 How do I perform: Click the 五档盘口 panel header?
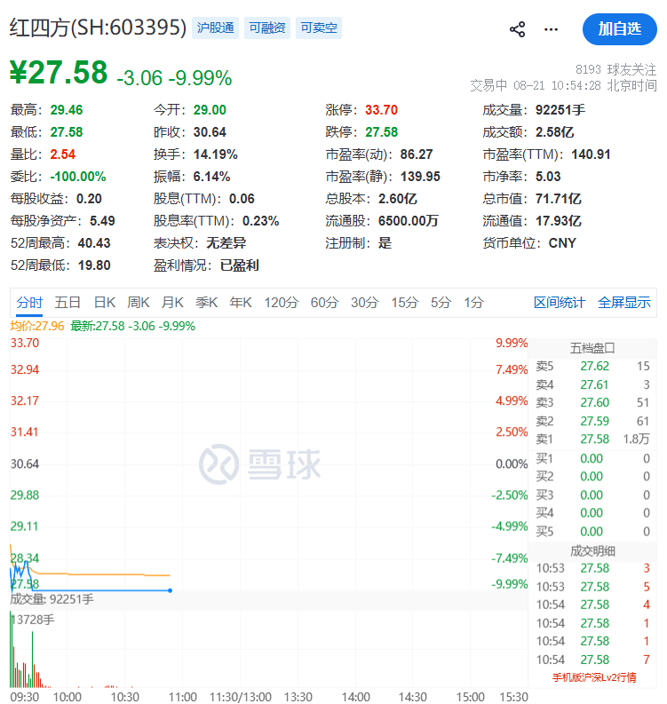pyautogui.click(x=592, y=348)
